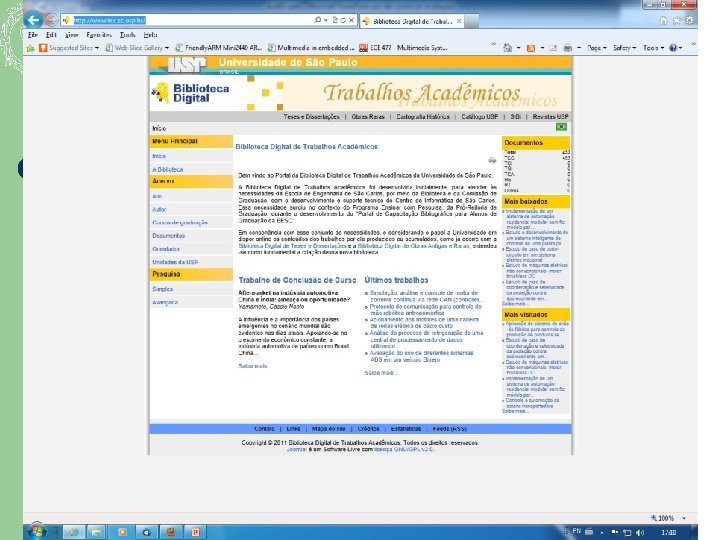This screenshot has width=720, height=540.
Task: Open the PowerPoint taskbar icon
Action: pos(195,532)
